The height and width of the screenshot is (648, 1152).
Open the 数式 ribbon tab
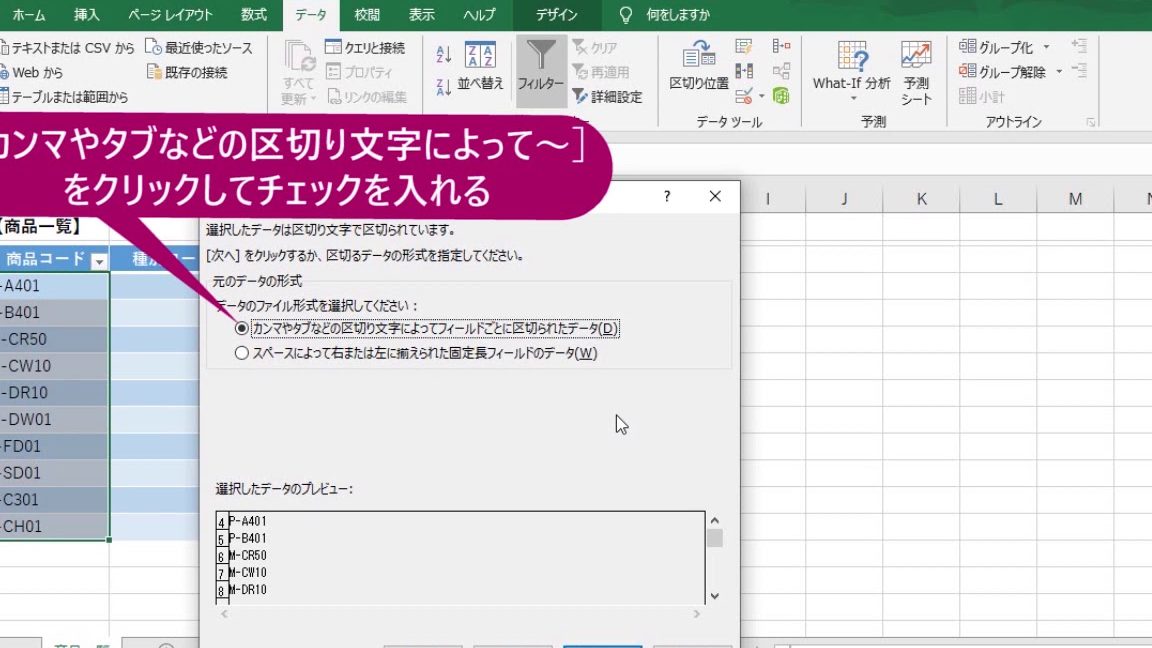click(254, 15)
